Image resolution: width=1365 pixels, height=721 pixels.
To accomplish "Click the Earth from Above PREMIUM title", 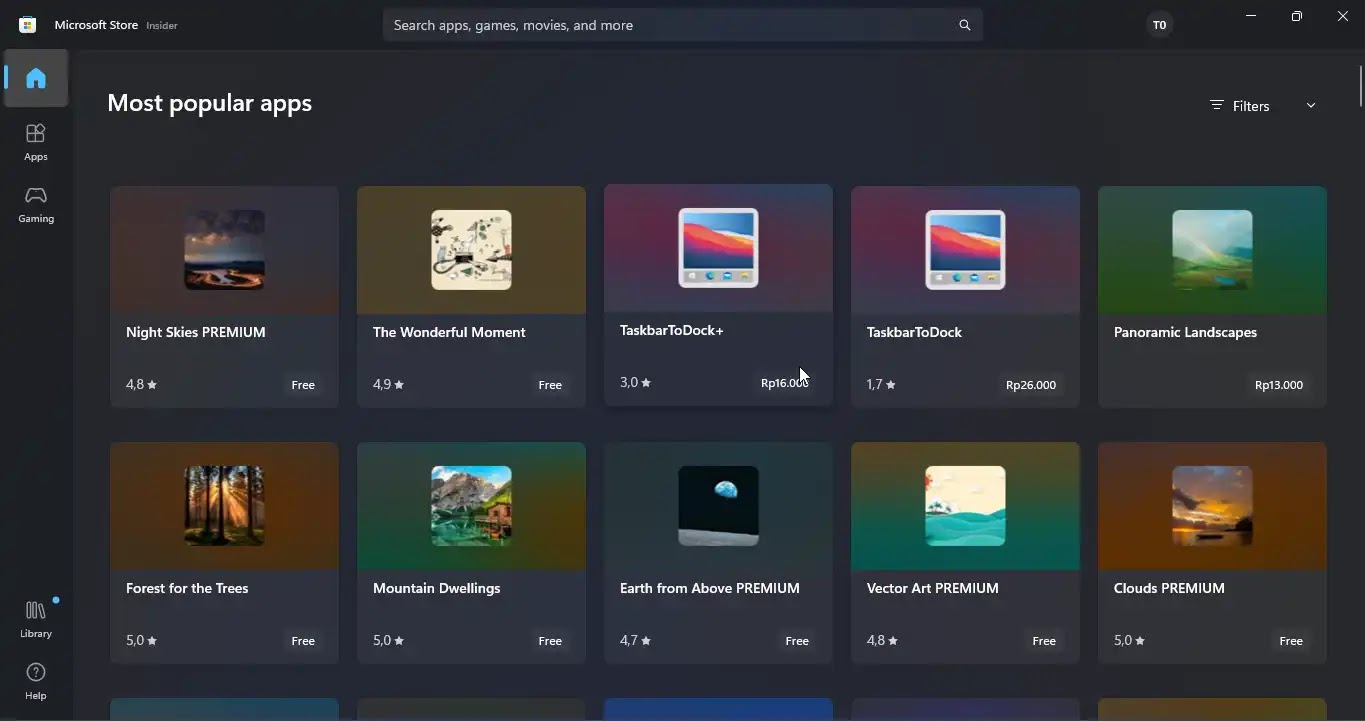I will 710,588.
